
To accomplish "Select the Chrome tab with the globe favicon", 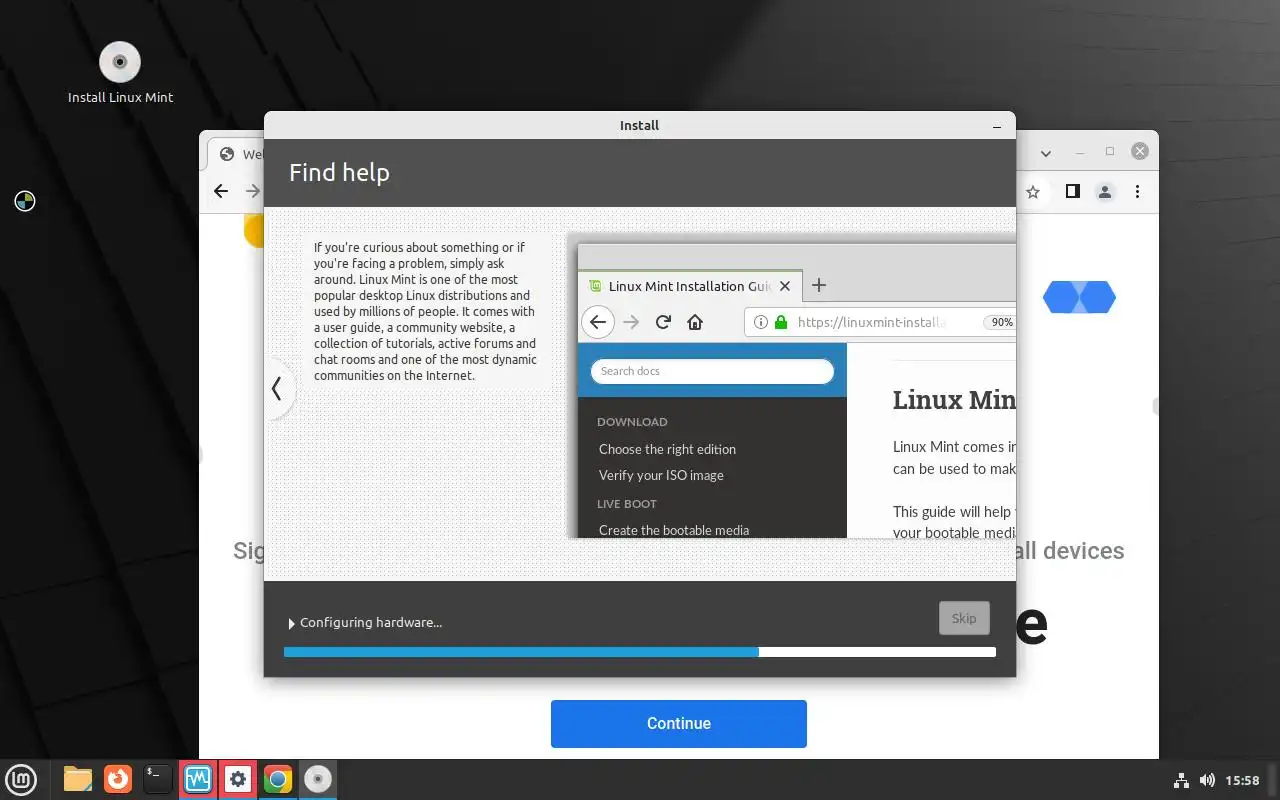I will pyautogui.click(x=236, y=154).
